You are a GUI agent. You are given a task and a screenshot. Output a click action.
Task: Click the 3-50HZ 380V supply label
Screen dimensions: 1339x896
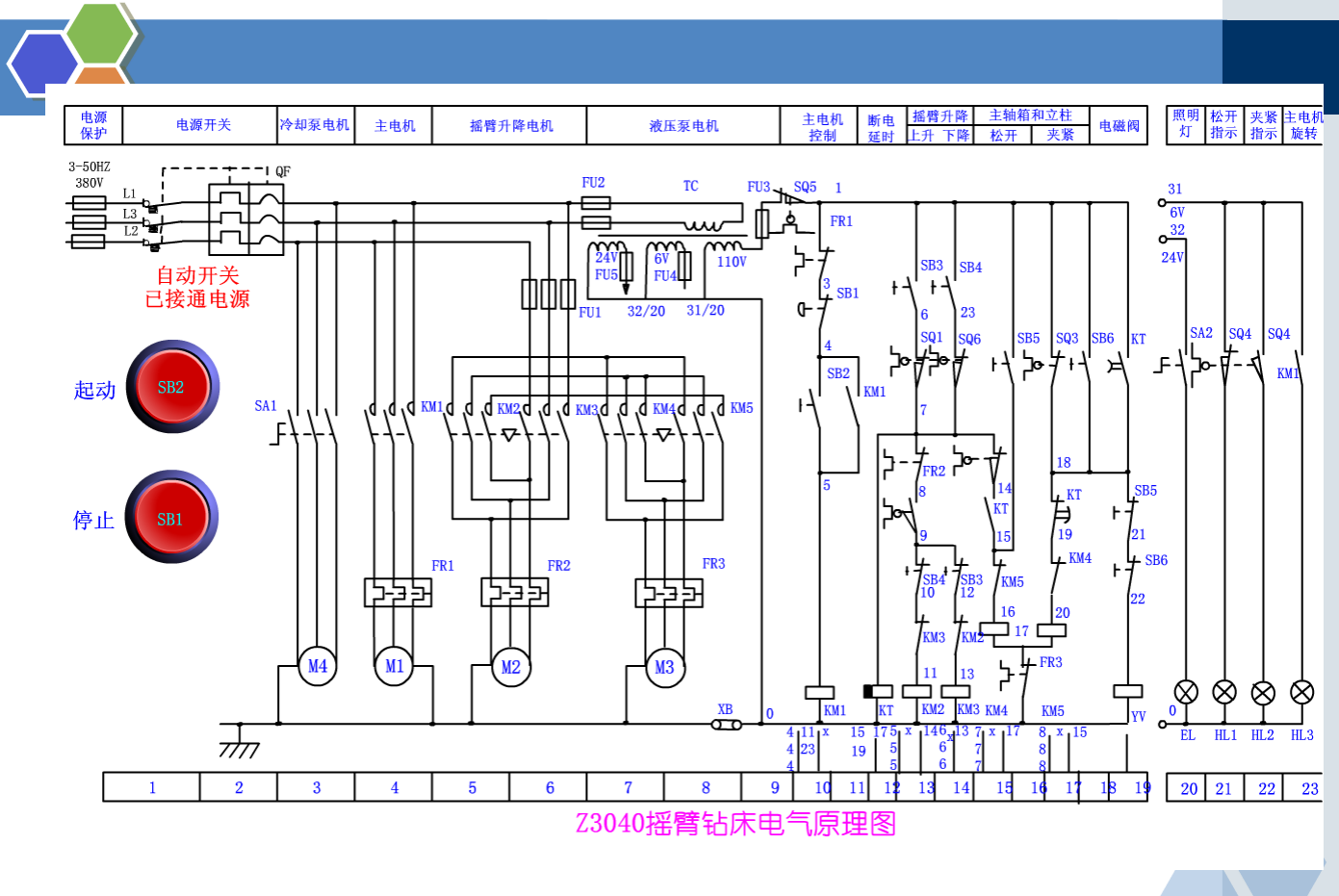pyautogui.click(x=90, y=174)
